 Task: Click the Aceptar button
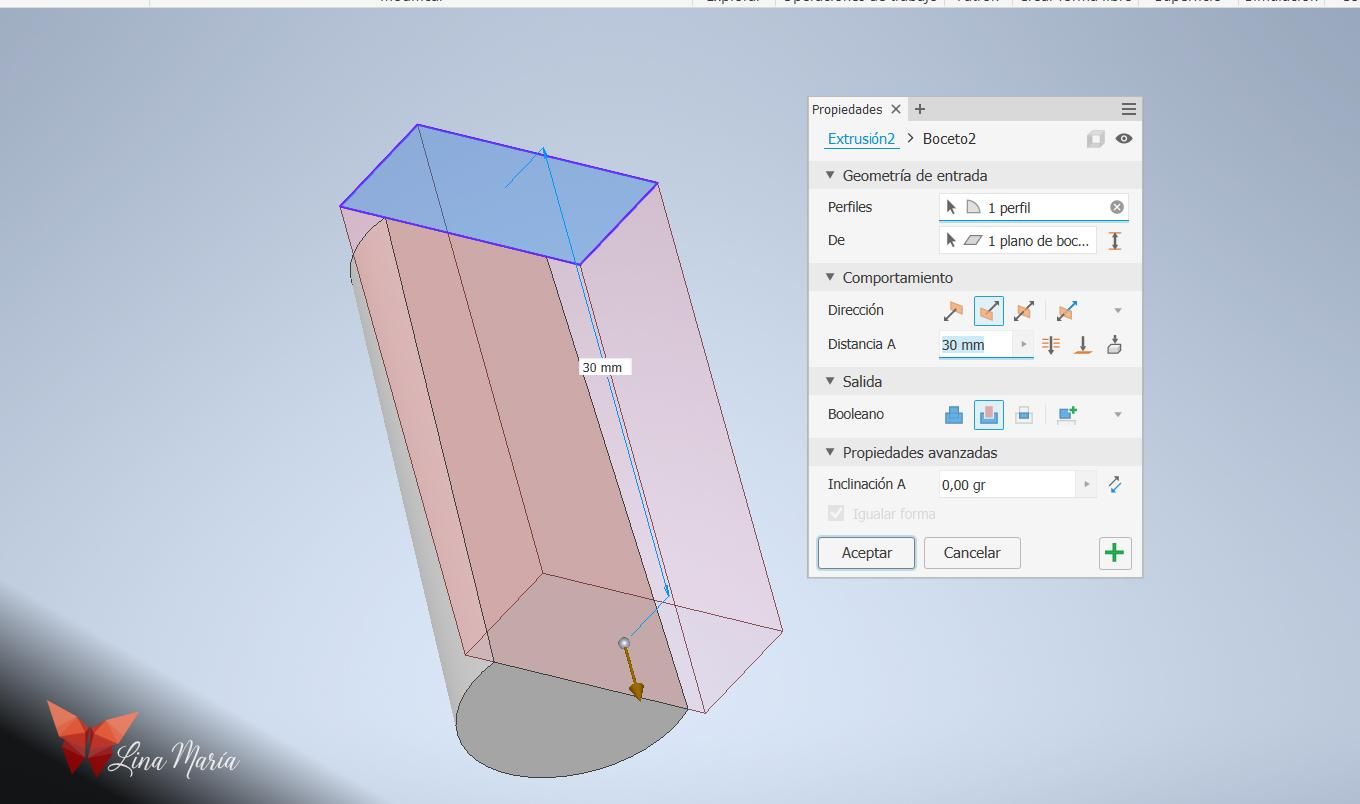pos(867,553)
